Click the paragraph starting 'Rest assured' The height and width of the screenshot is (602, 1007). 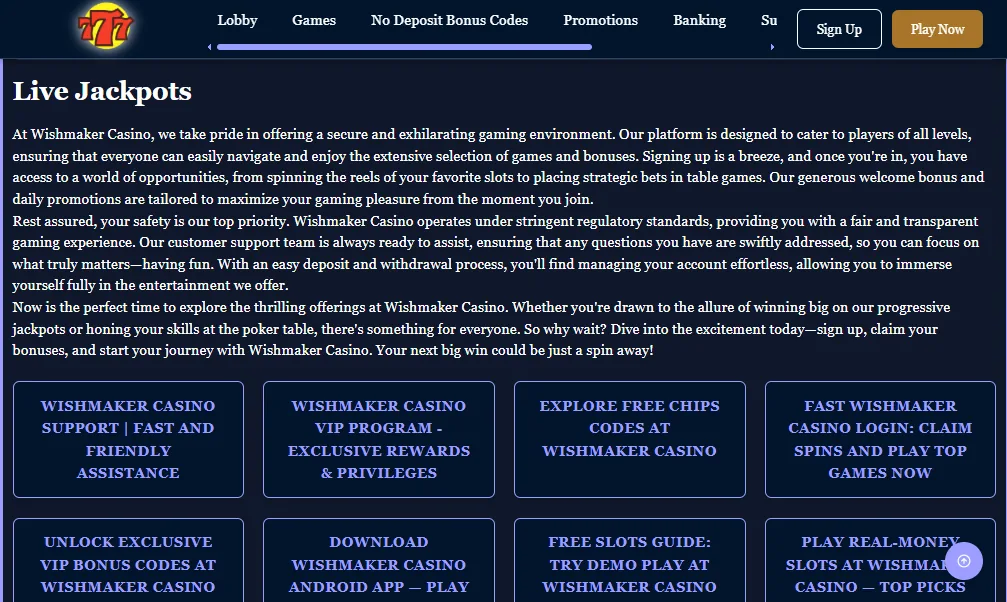(x=495, y=253)
